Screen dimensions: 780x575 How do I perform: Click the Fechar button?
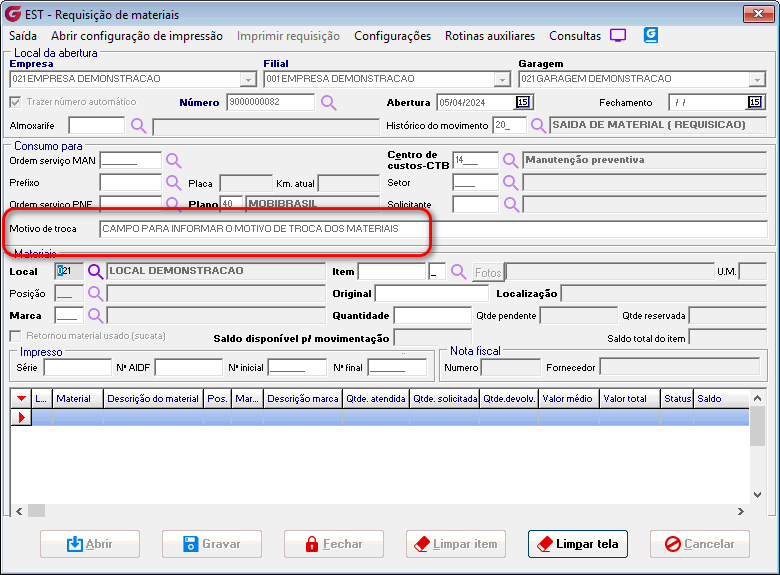coord(334,544)
